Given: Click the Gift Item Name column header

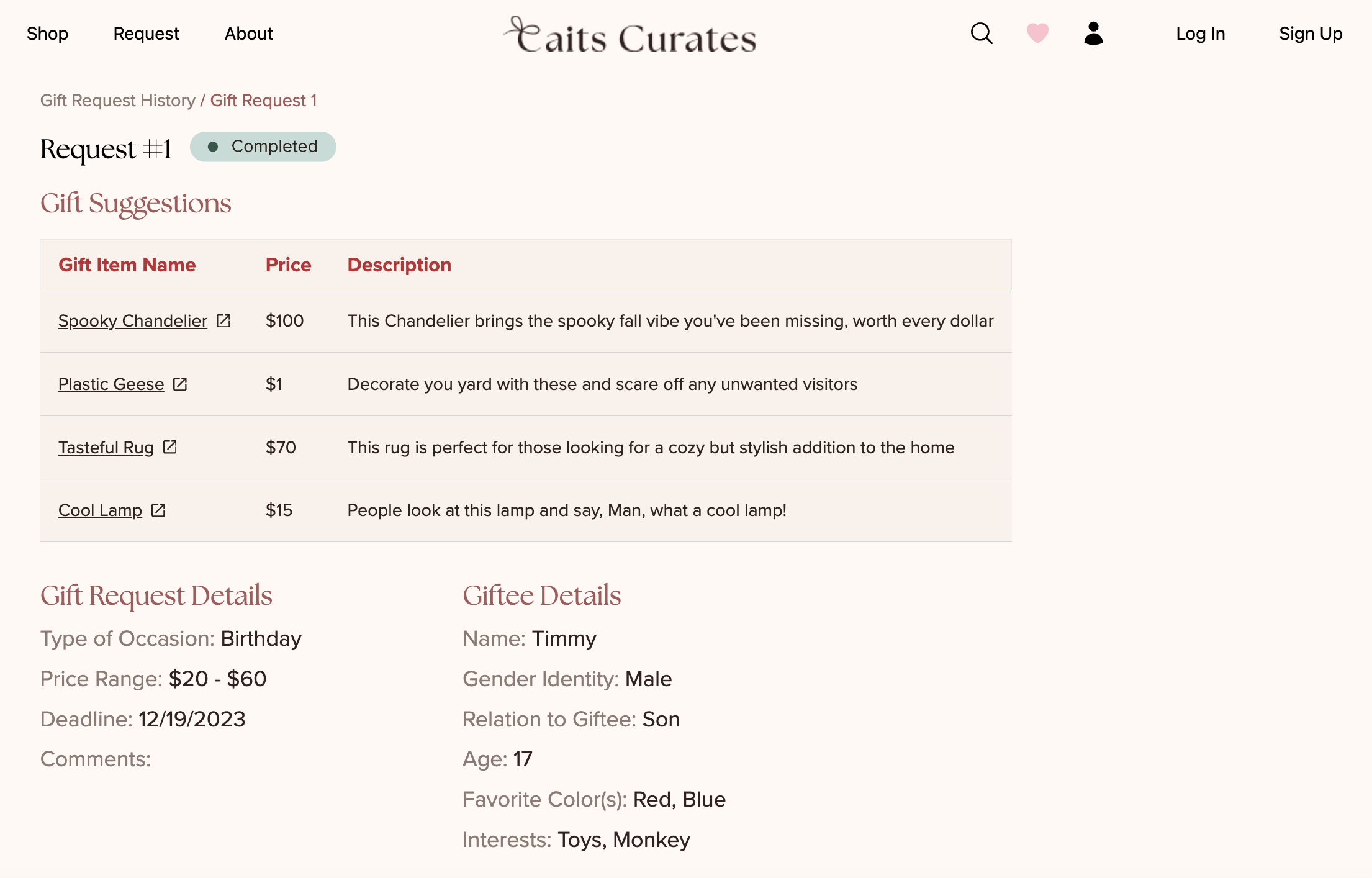Looking at the screenshot, I should [127, 265].
